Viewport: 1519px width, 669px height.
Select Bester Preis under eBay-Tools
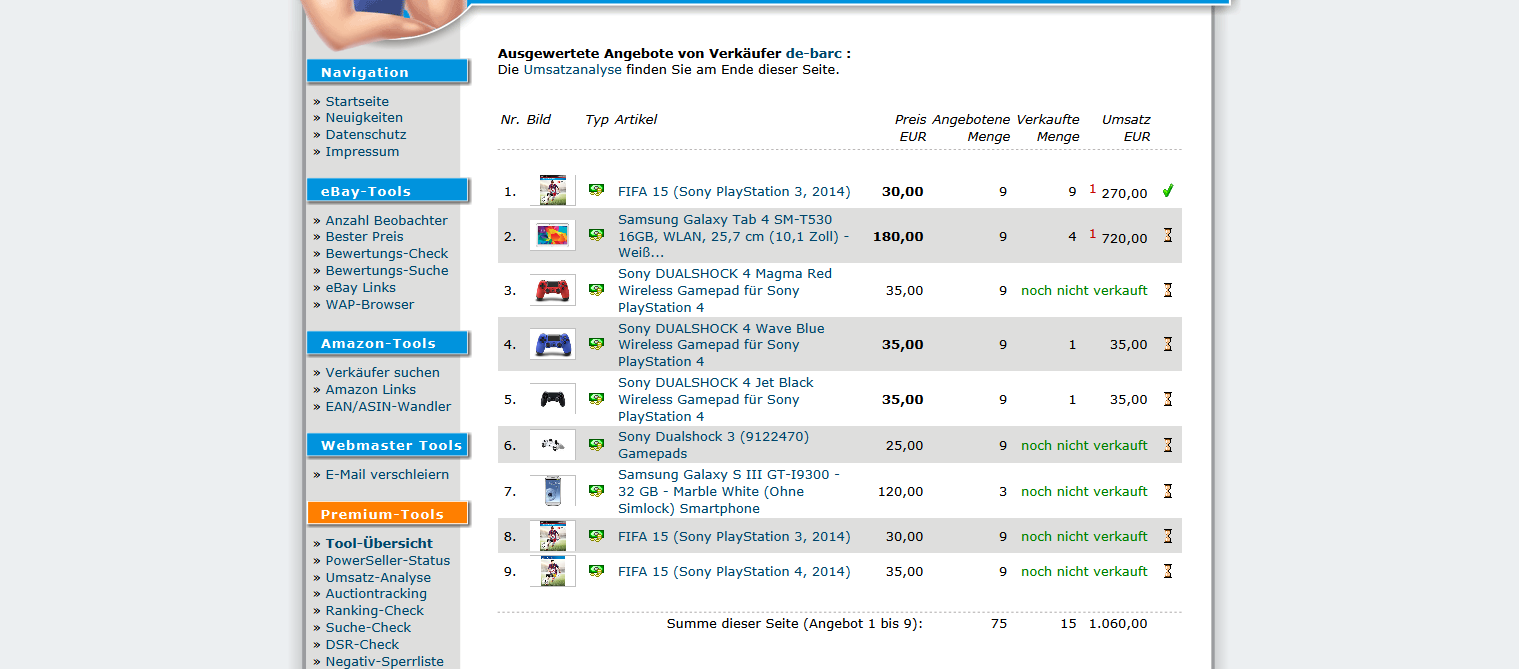[364, 236]
